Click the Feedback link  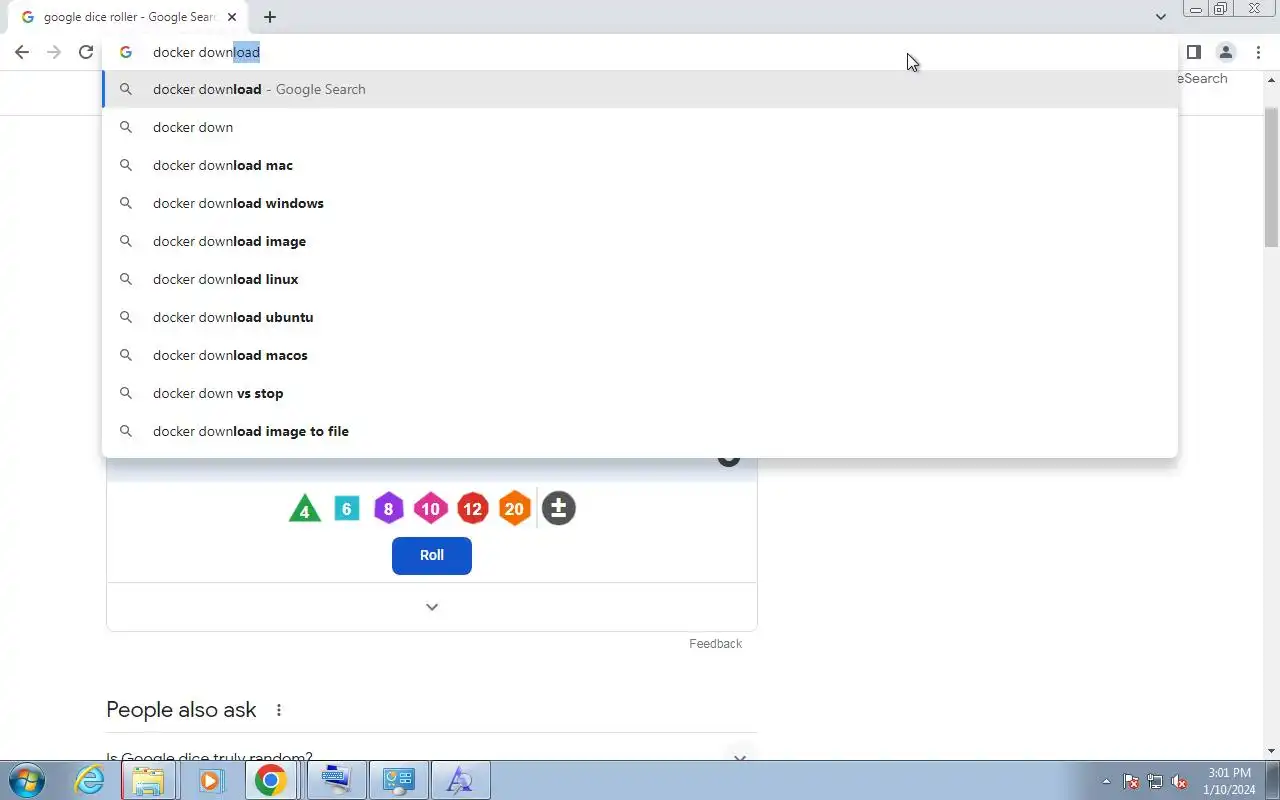715,644
